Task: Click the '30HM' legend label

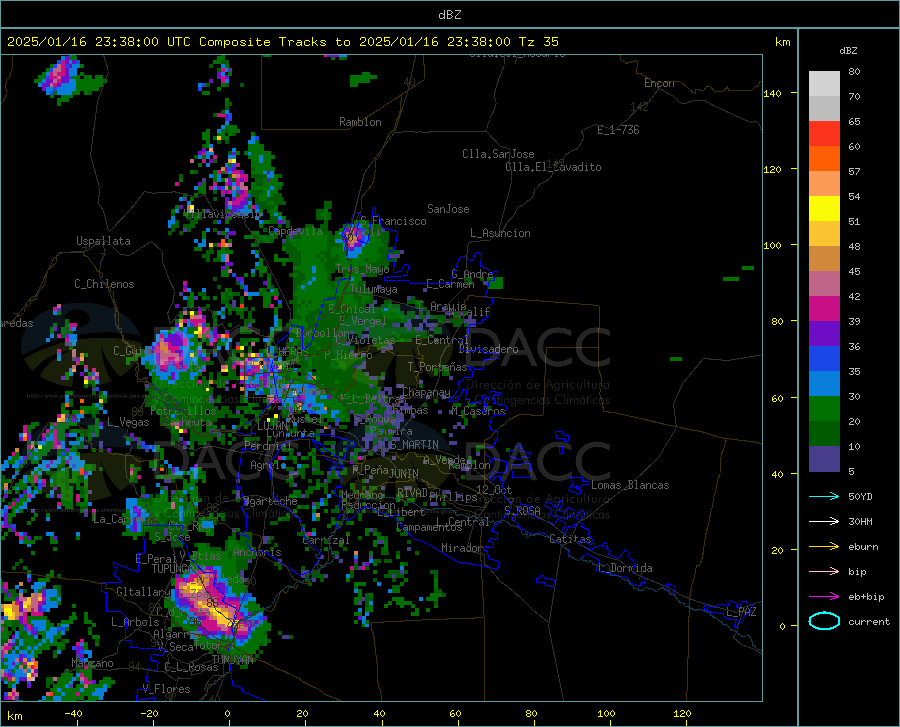Action: tap(860, 521)
